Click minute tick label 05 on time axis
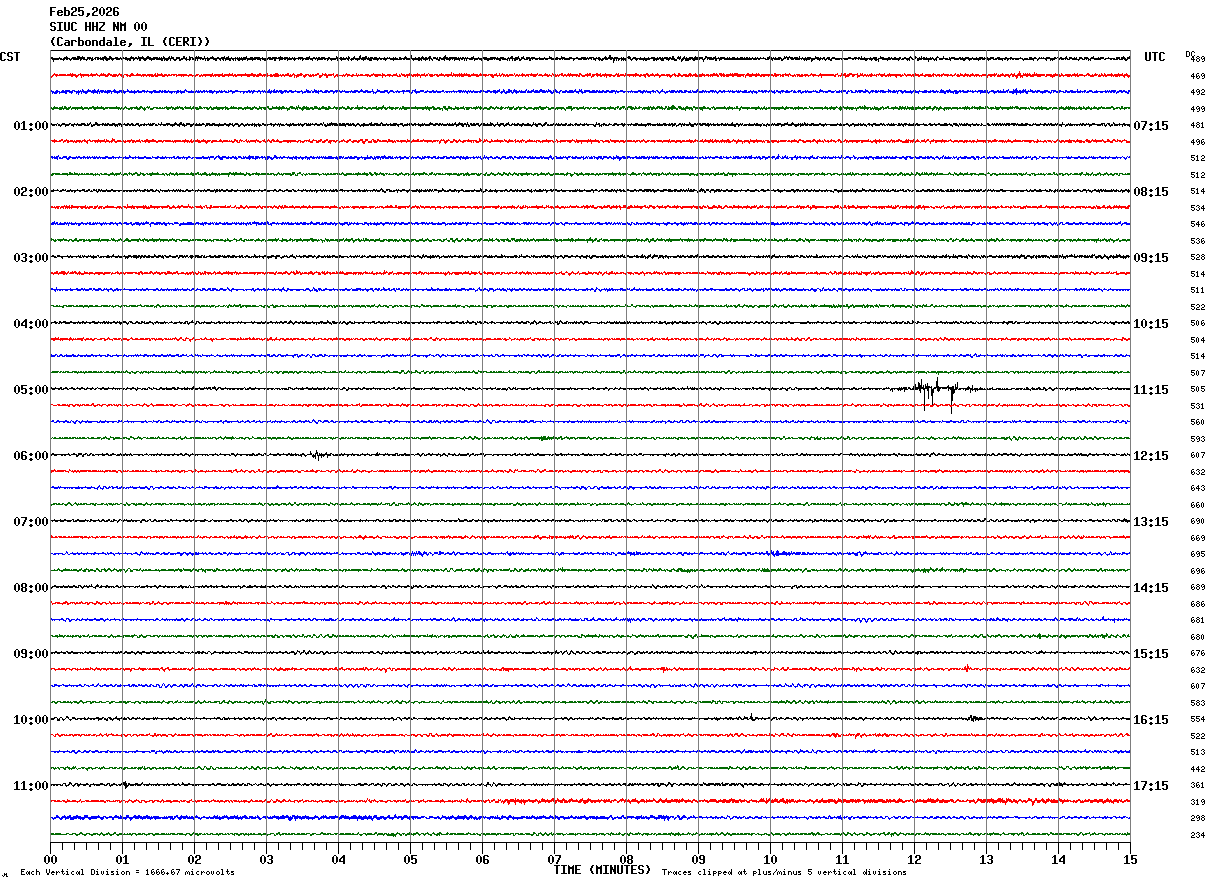Screen dimensions: 1210x886 410,859
